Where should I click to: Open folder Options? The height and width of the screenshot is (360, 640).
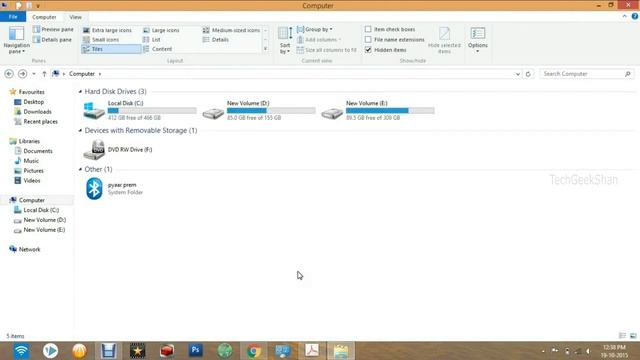pyautogui.click(x=478, y=40)
